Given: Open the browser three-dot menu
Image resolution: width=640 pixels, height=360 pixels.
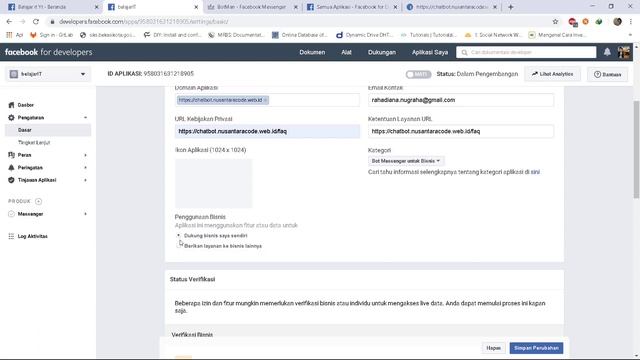Looking at the screenshot, I should tap(631, 22).
